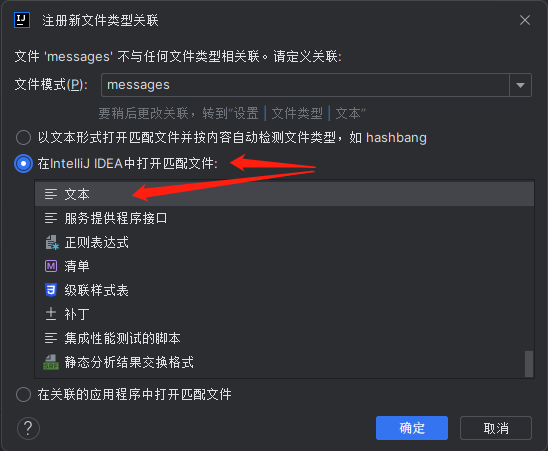The height and width of the screenshot is (451, 548).
Task: Select radio 在关联的应用程序中打开匹配文件
Action: (x=23, y=394)
